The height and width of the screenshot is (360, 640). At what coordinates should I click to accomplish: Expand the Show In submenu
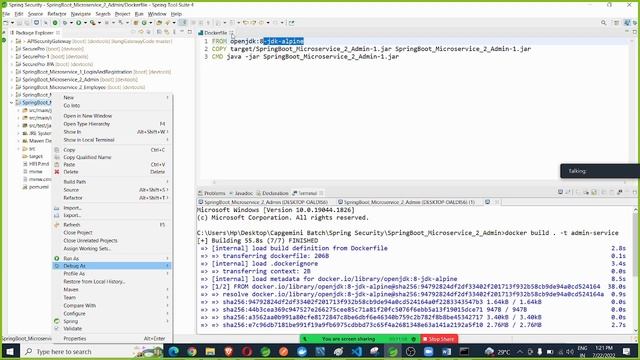tap(167, 132)
